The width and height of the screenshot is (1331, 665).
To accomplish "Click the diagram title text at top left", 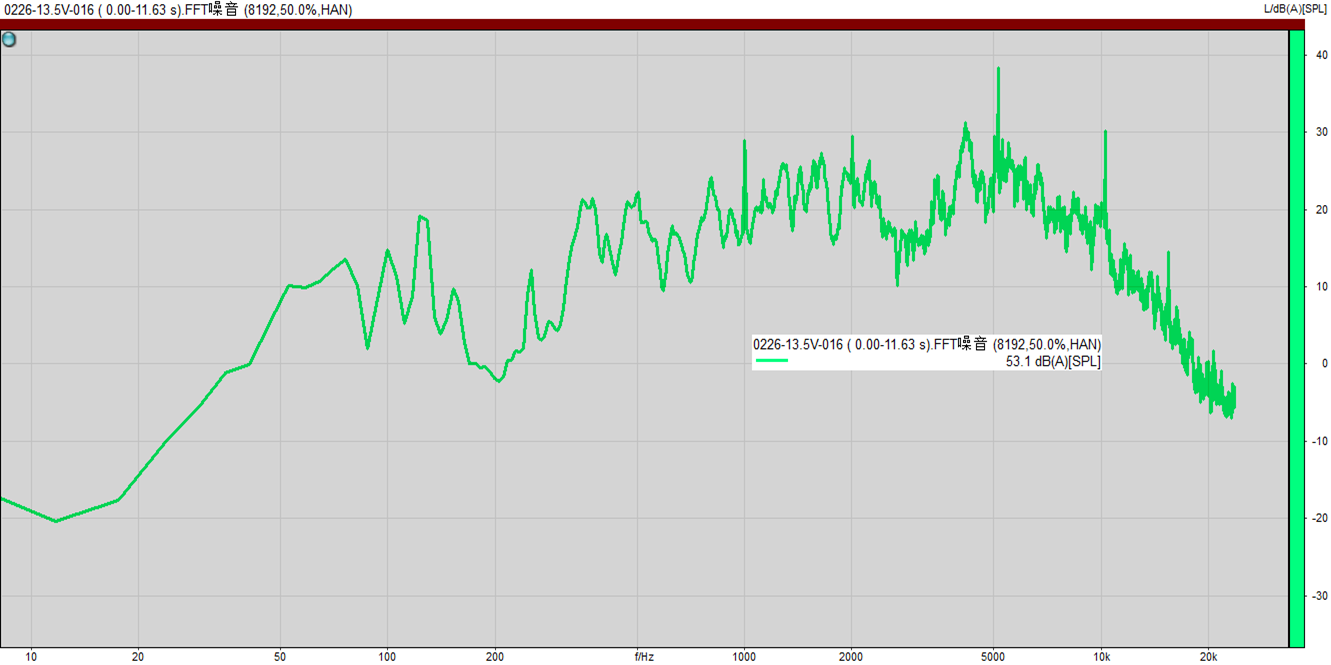I will coord(178,9).
